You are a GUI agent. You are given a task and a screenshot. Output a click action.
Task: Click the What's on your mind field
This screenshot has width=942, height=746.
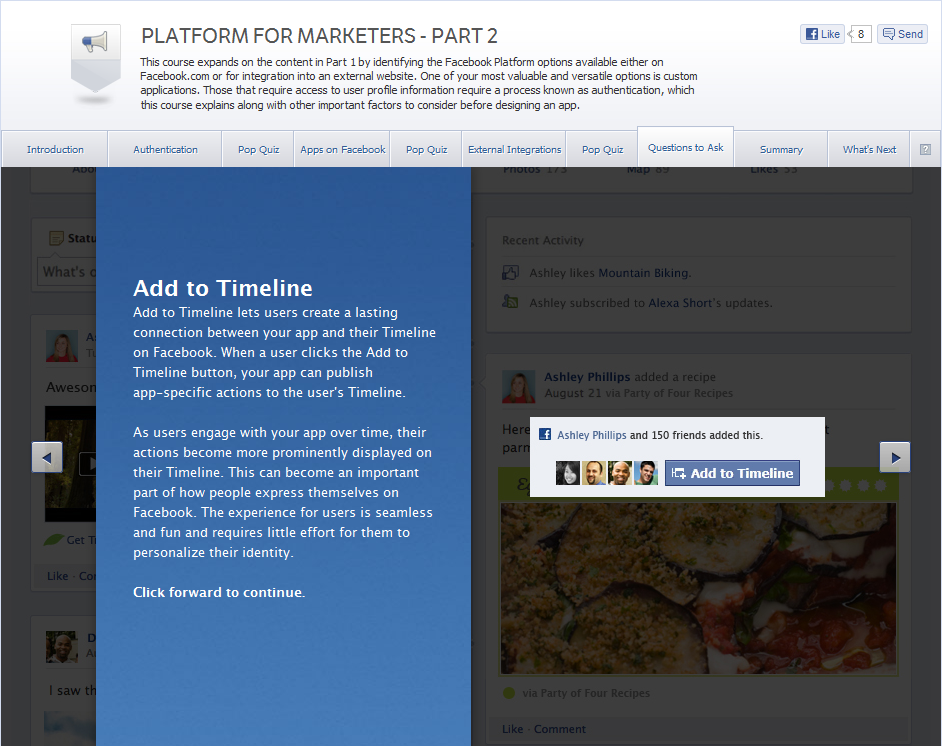(67, 272)
